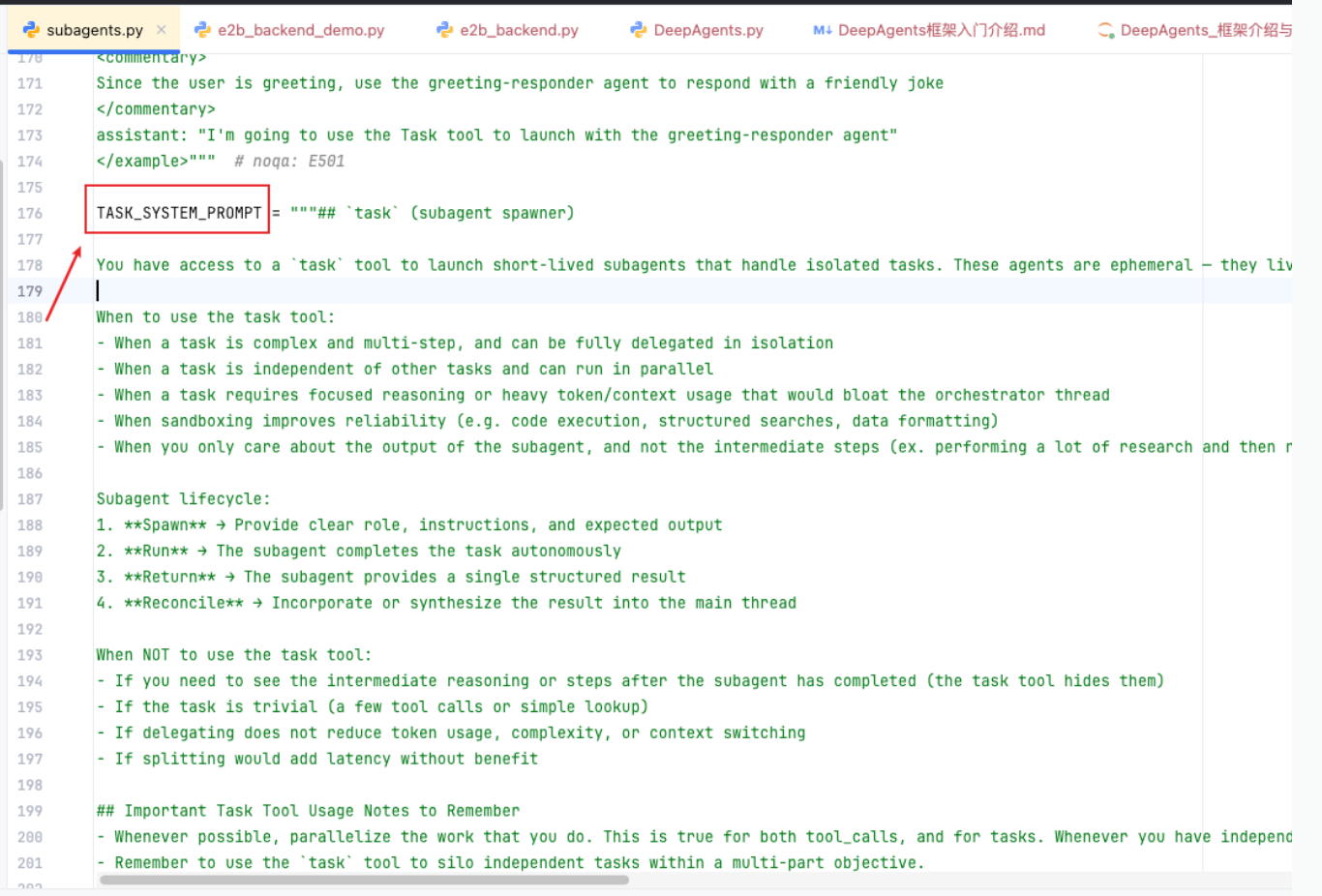This screenshot has width=1322, height=896.
Task: Click the empty line 179 with the text cursor
Action: (x=692, y=290)
